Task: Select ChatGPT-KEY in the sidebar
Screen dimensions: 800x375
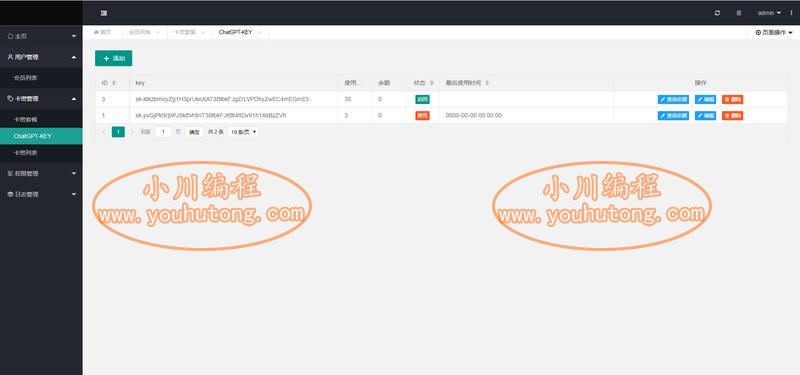Action: [x=41, y=136]
